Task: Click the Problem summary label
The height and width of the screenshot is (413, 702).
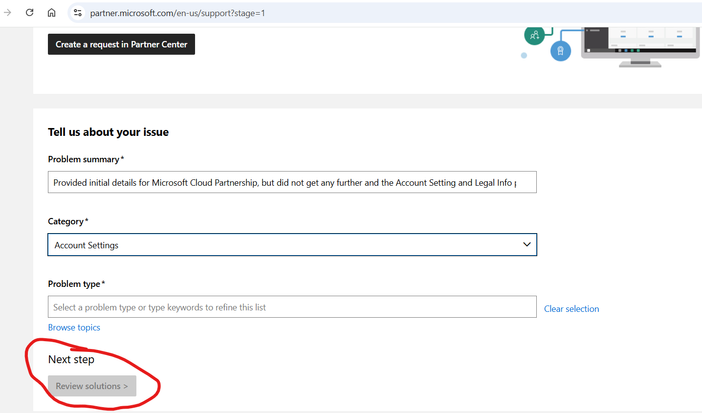Action: (86, 159)
